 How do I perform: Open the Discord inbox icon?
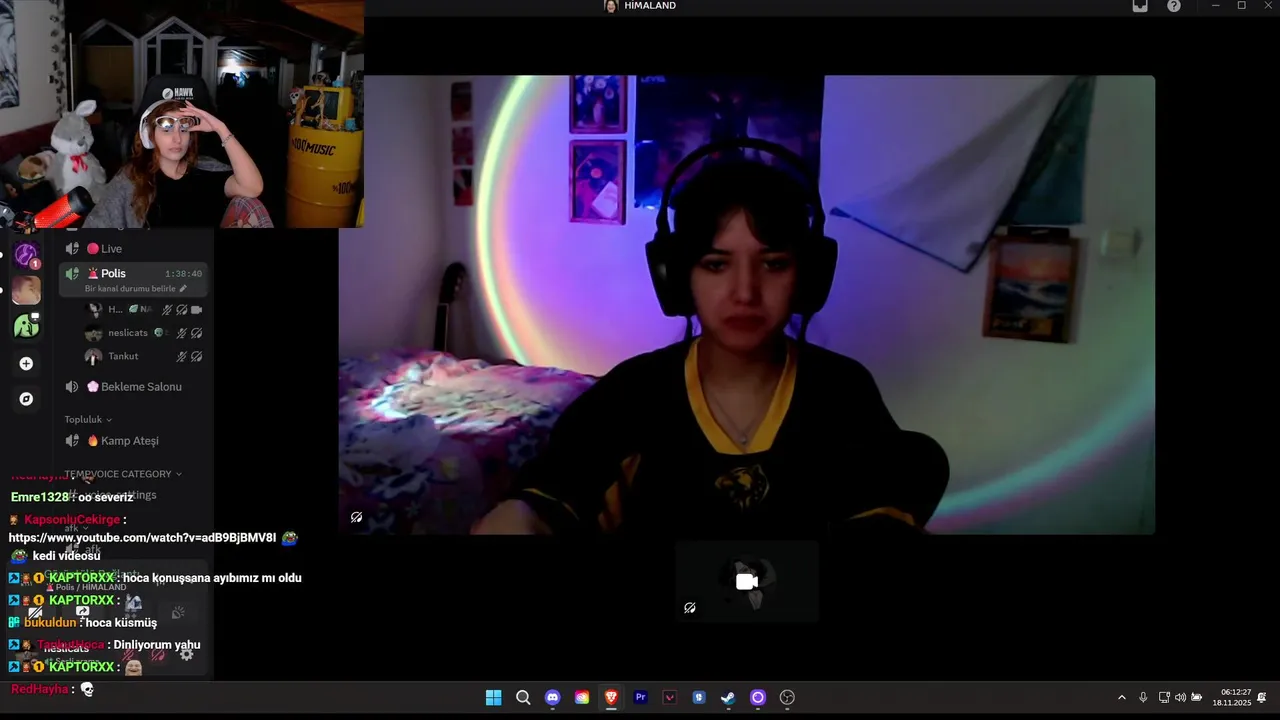click(1140, 6)
